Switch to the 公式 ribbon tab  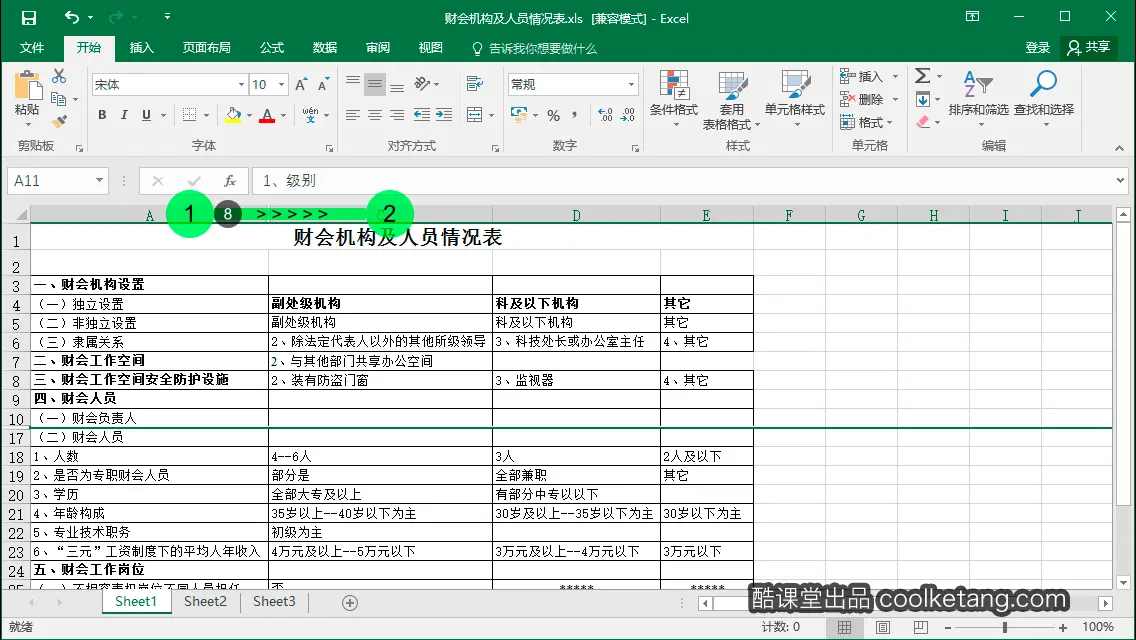[272, 48]
